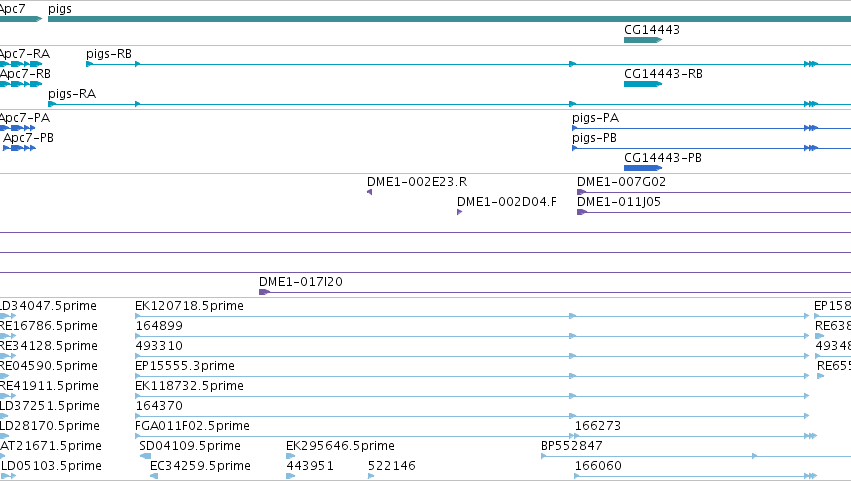Click the DME1-007G02 start arrow glyph
Viewport: 851px width, 481px height.
pyautogui.click(x=581, y=192)
